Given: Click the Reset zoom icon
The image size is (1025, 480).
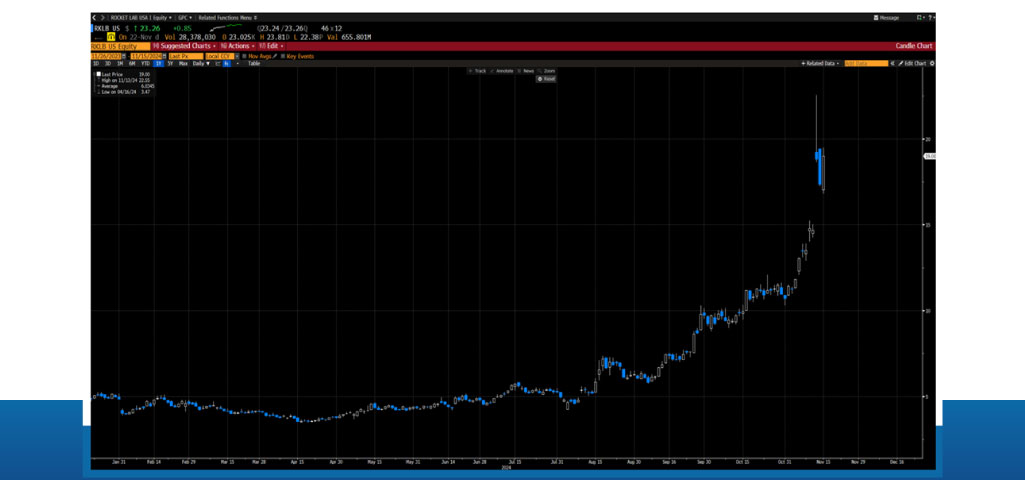Looking at the screenshot, I should pos(540,79).
